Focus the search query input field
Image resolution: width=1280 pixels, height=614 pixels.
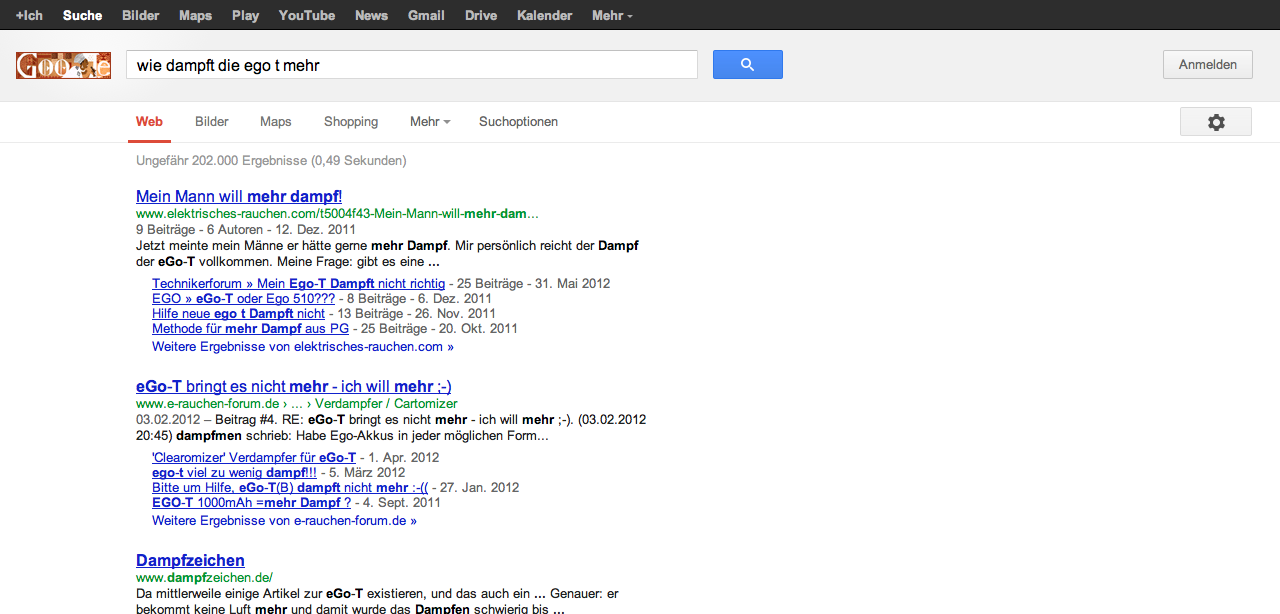[411, 65]
